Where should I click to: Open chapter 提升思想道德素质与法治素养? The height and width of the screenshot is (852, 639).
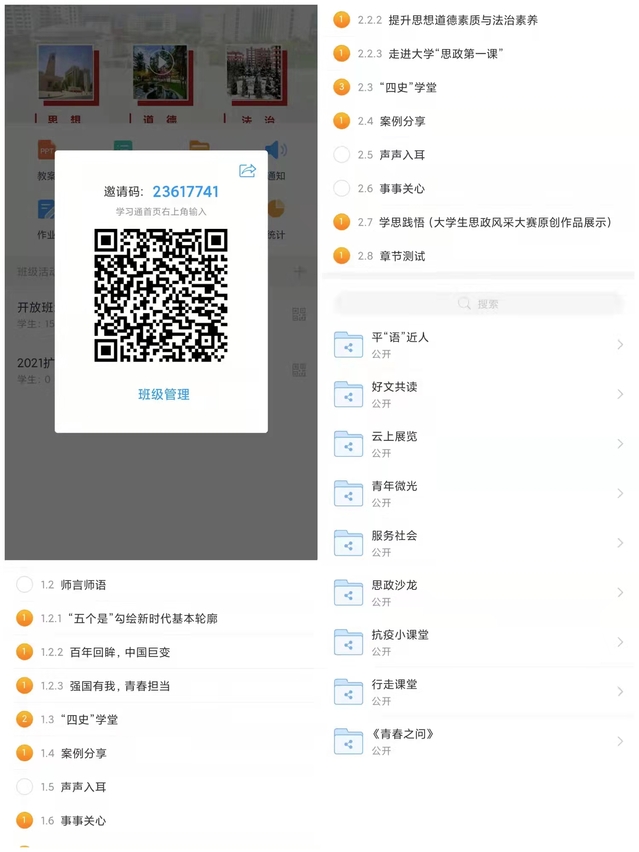(463, 20)
